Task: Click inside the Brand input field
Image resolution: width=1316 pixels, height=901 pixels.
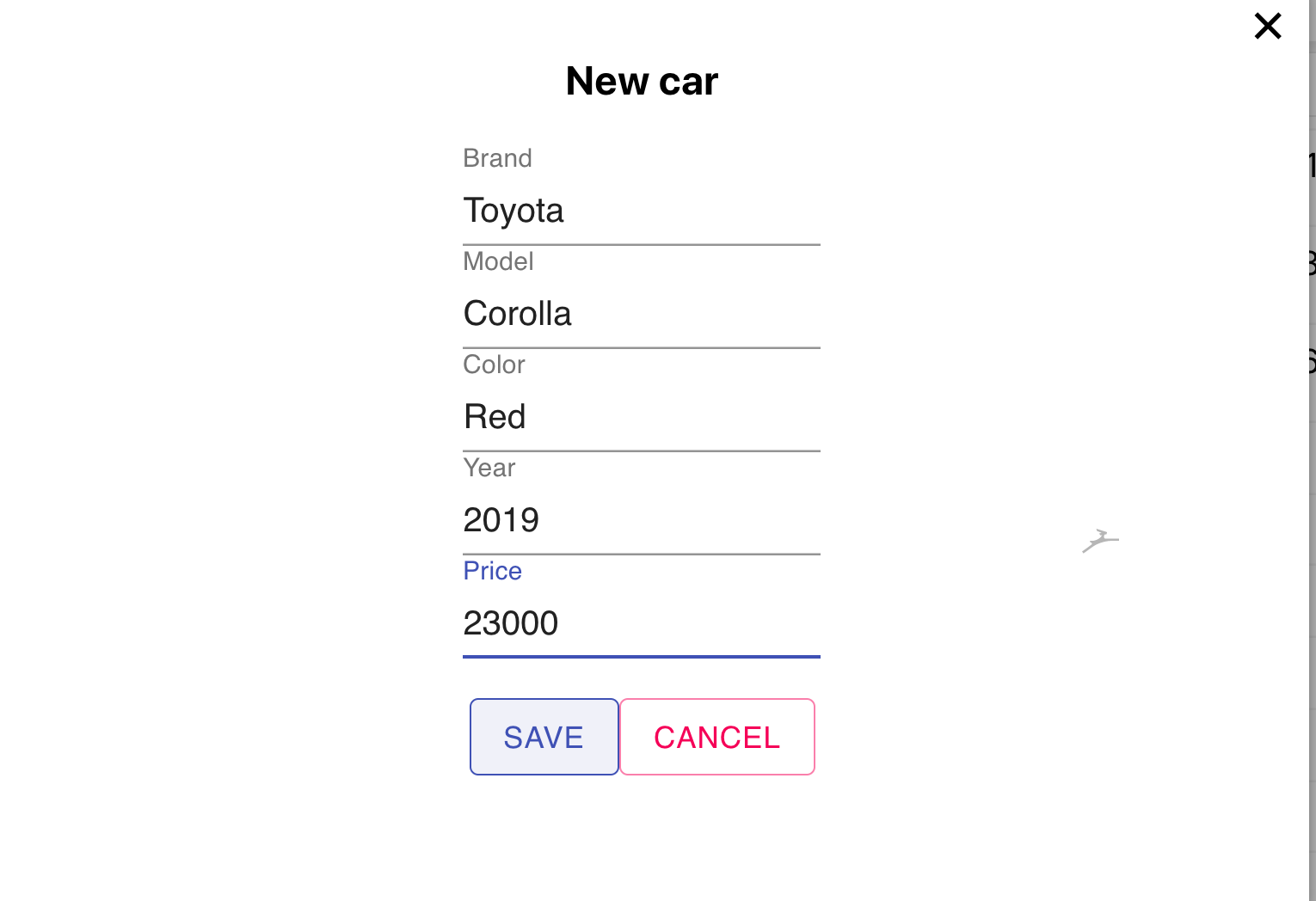Action: (641, 211)
